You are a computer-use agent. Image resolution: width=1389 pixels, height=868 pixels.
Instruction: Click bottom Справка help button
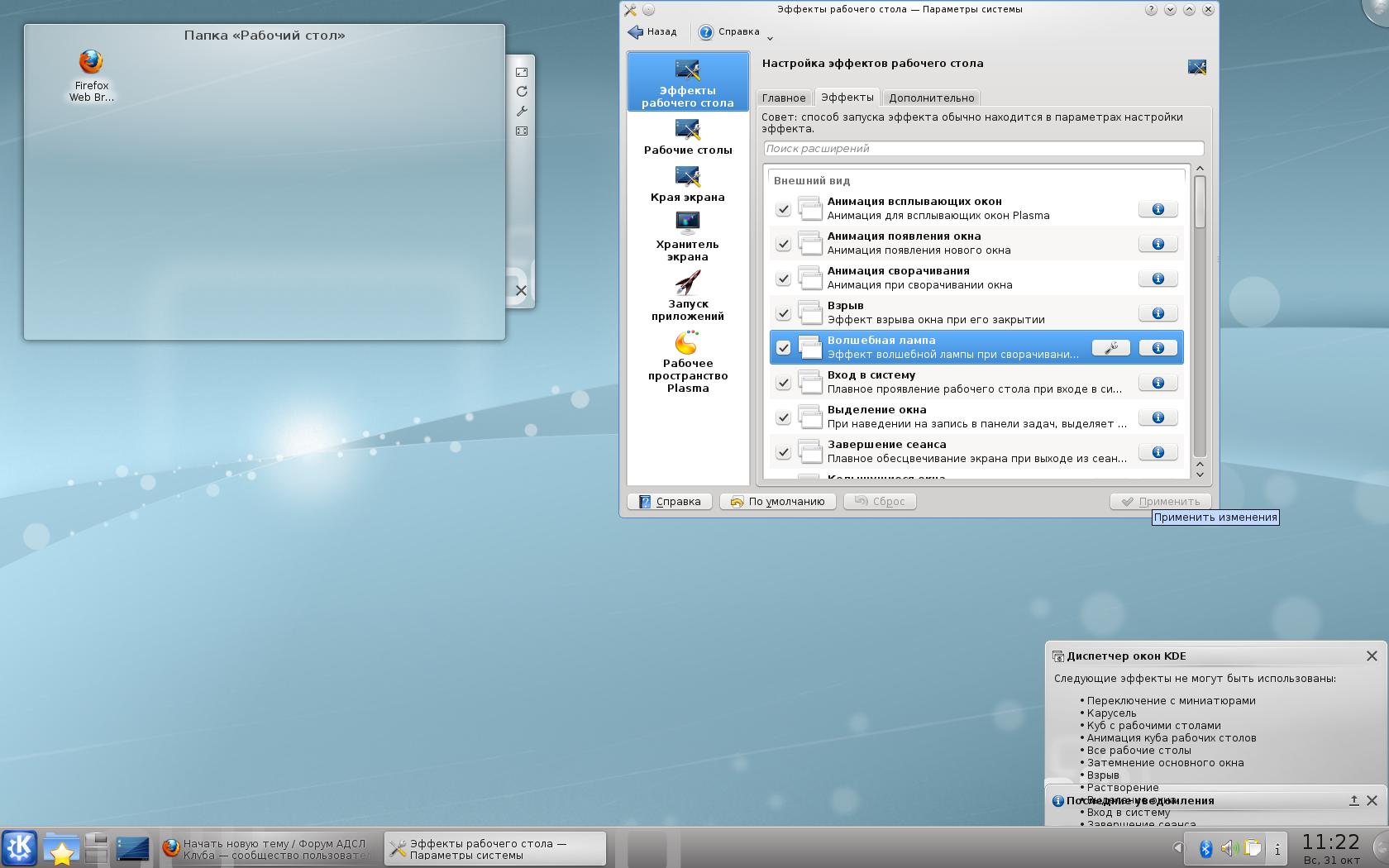pyautogui.click(x=670, y=502)
